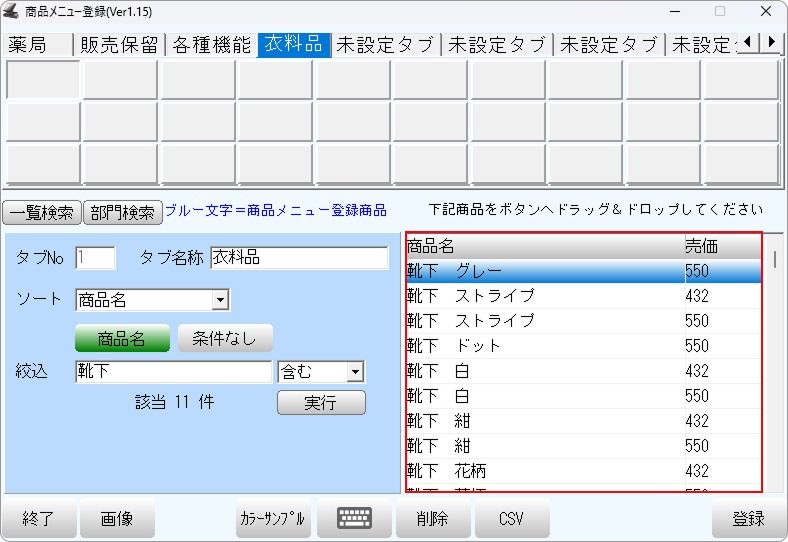
Task: Click the 絞込 text input field
Action: (173, 372)
